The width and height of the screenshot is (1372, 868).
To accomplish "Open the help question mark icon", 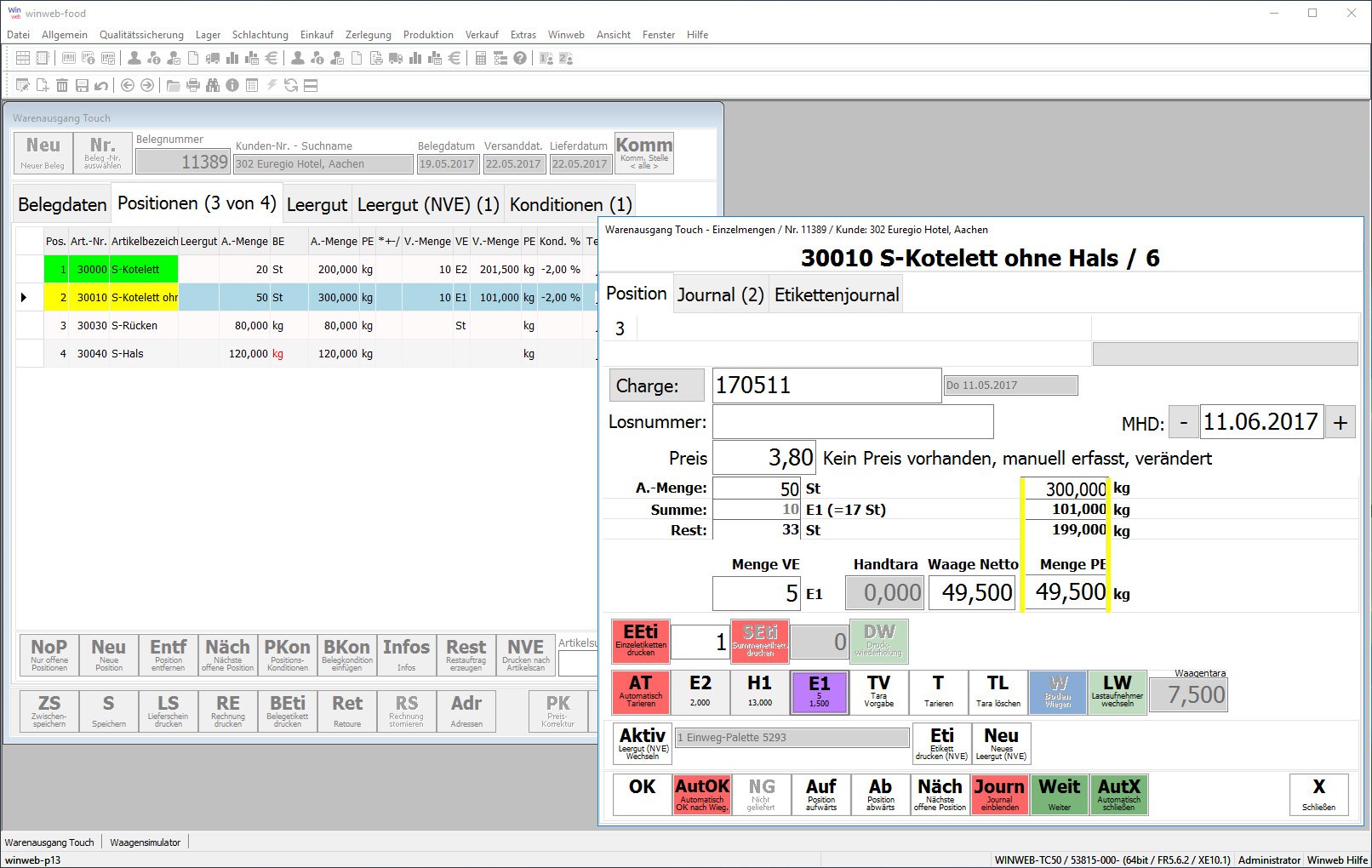I will point(520,59).
